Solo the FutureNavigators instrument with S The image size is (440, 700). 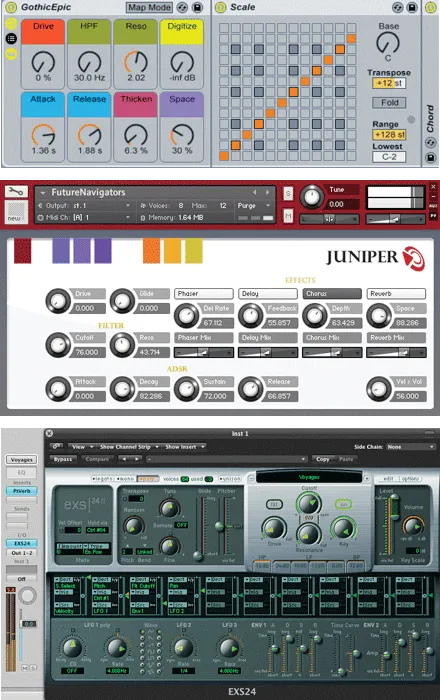[x=288, y=193]
